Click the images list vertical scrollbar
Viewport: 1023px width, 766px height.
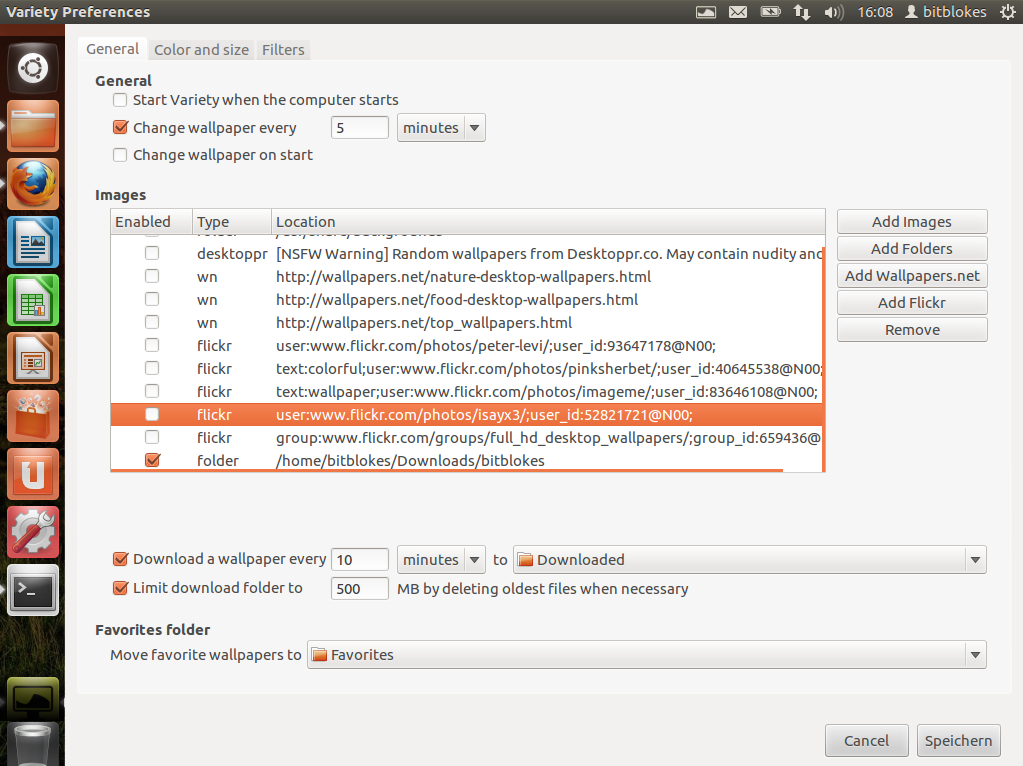[823, 359]
